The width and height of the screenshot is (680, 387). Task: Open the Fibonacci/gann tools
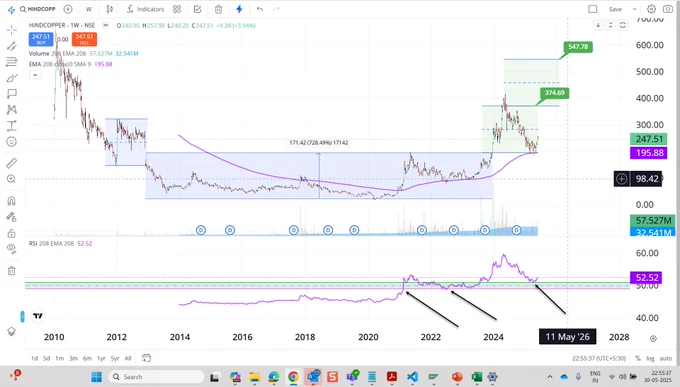tap(12, 62)
